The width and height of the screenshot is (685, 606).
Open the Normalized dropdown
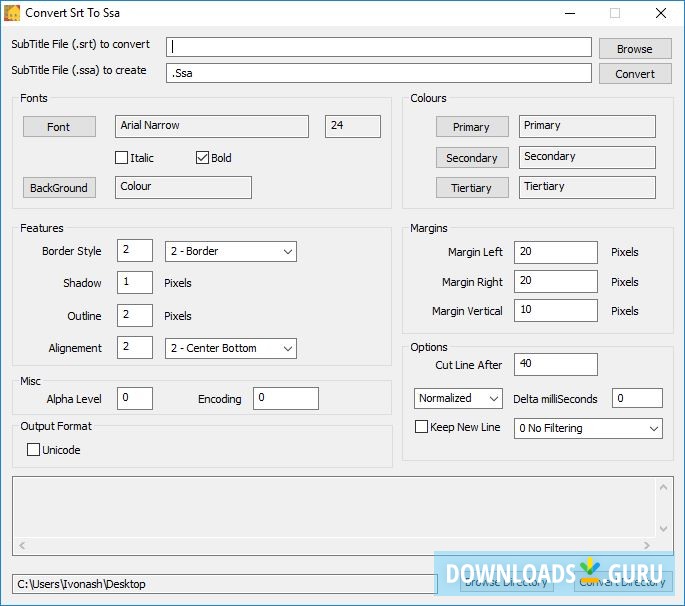[x=458, y=398]
